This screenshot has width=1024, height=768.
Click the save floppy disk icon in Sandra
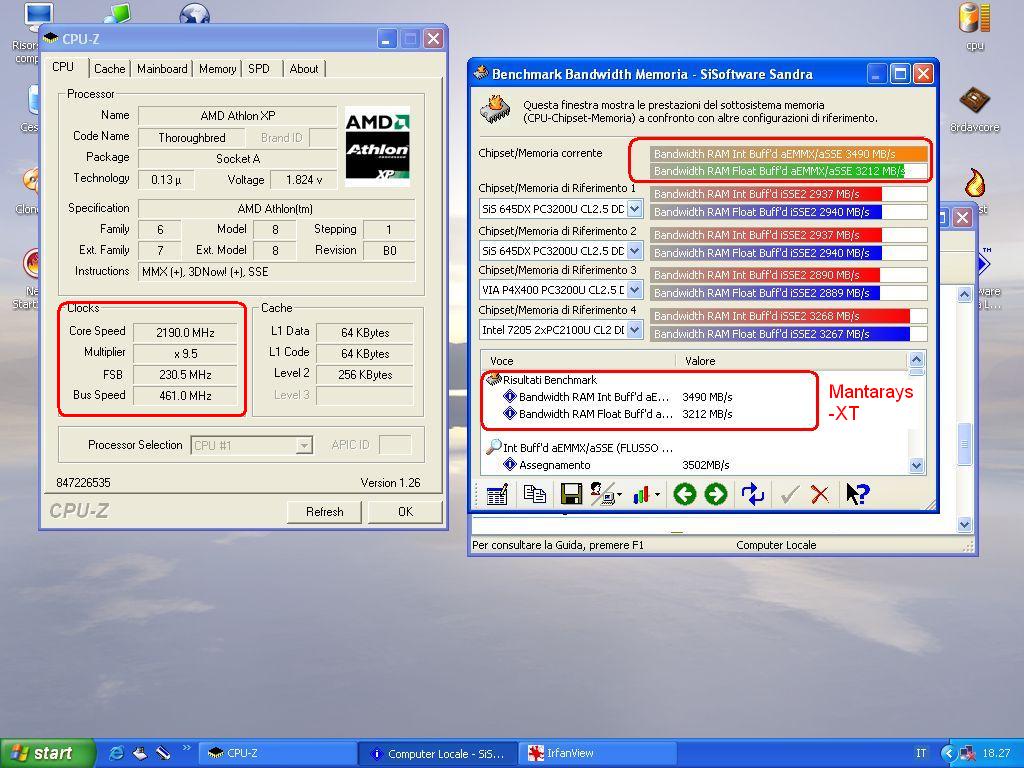pyautogui.click(x=571, y=494)
